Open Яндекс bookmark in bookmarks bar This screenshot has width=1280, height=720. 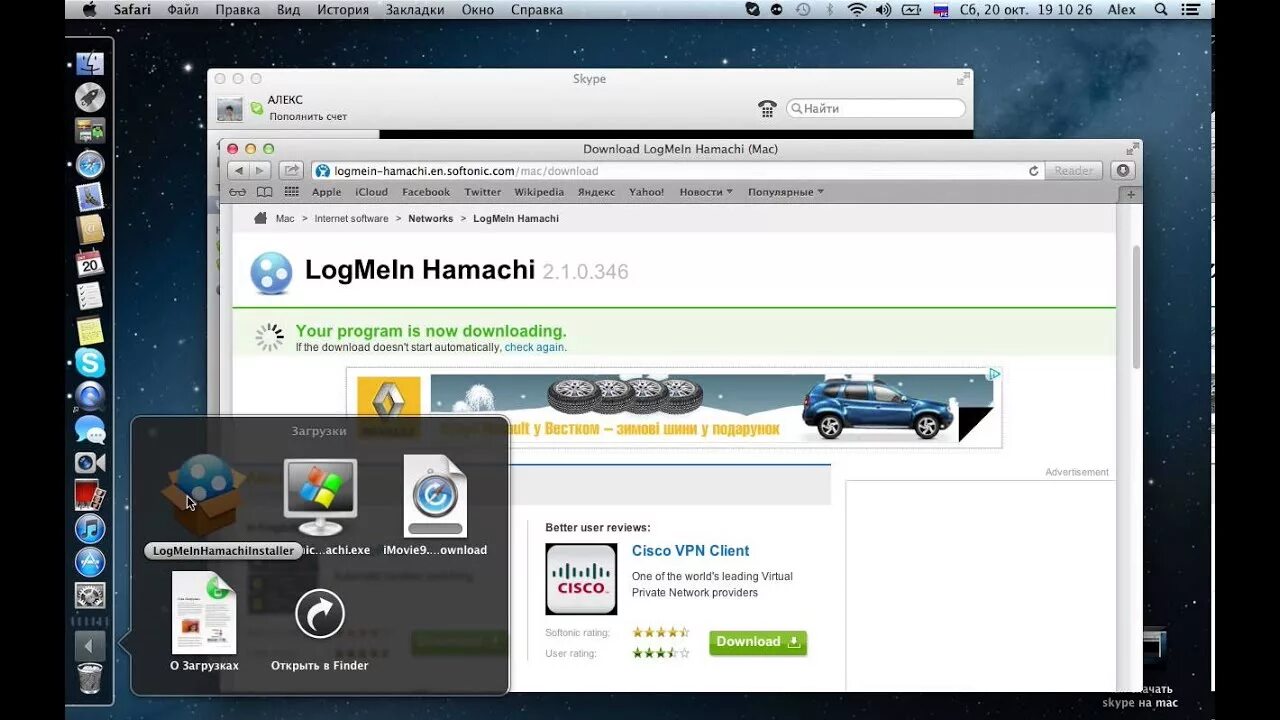coord(596,192)
